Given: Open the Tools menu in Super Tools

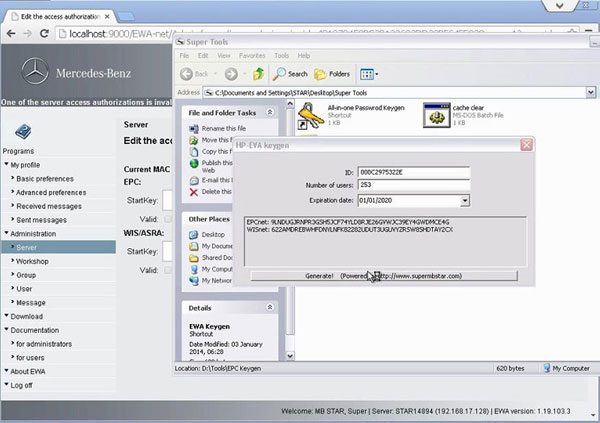Looking at the screenshot, I should click(281, 56).
